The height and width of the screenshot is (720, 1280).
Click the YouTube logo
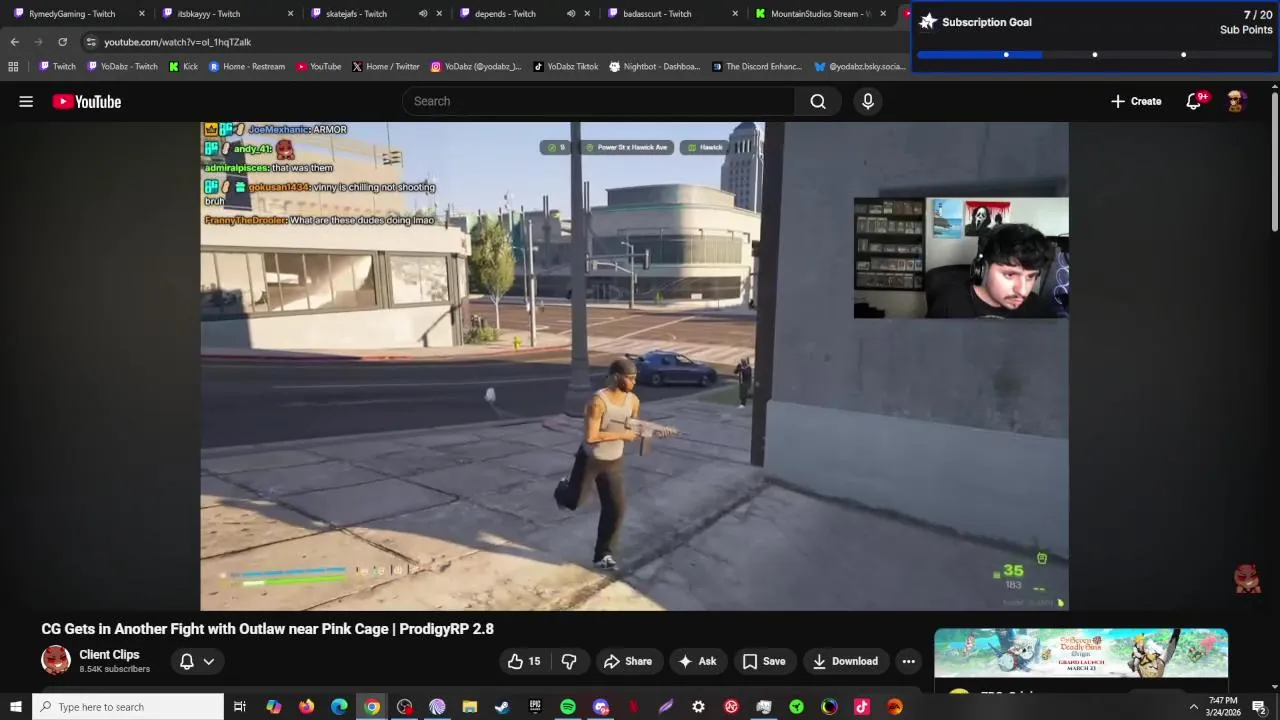(87, 101)
